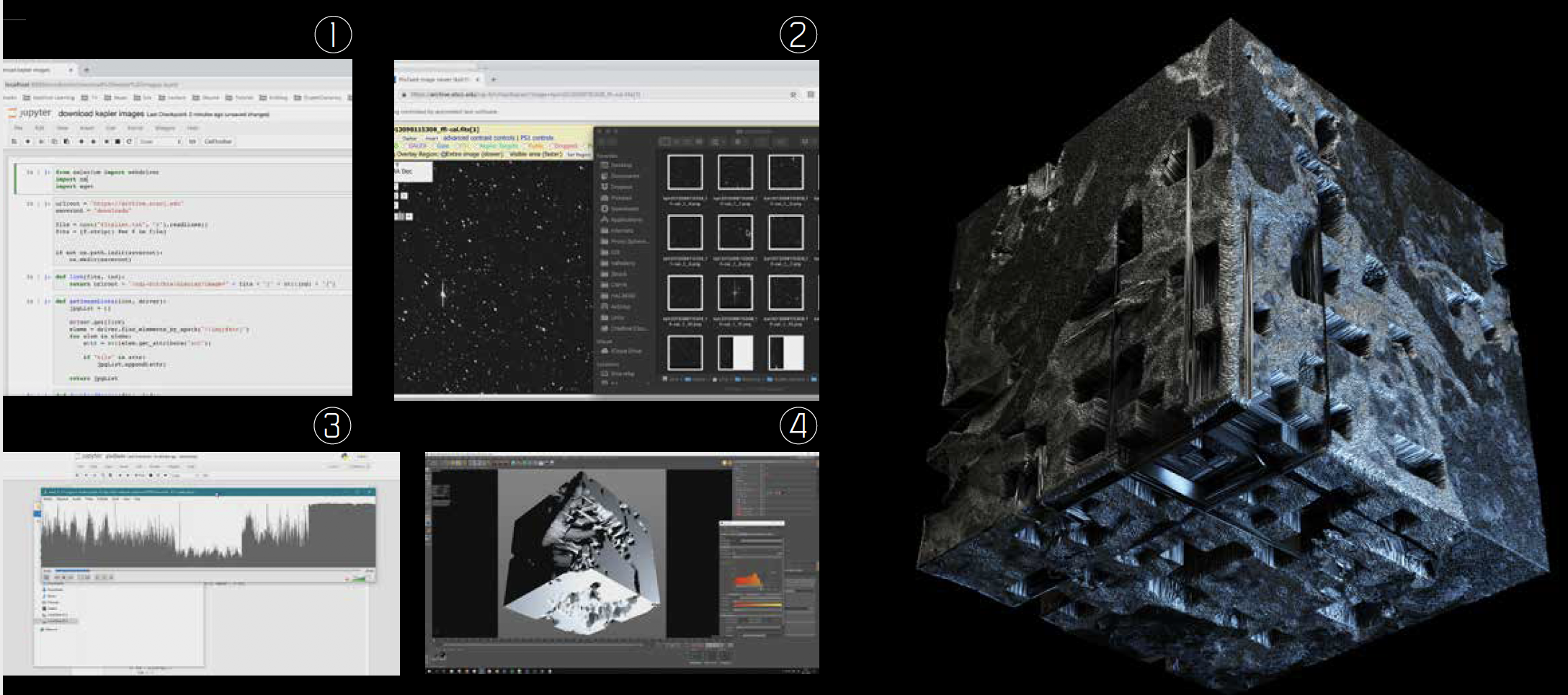Viewport: 1568px width, 695px height.
Task: Click the insert cell below plus icon
Action: coord(28,141)
